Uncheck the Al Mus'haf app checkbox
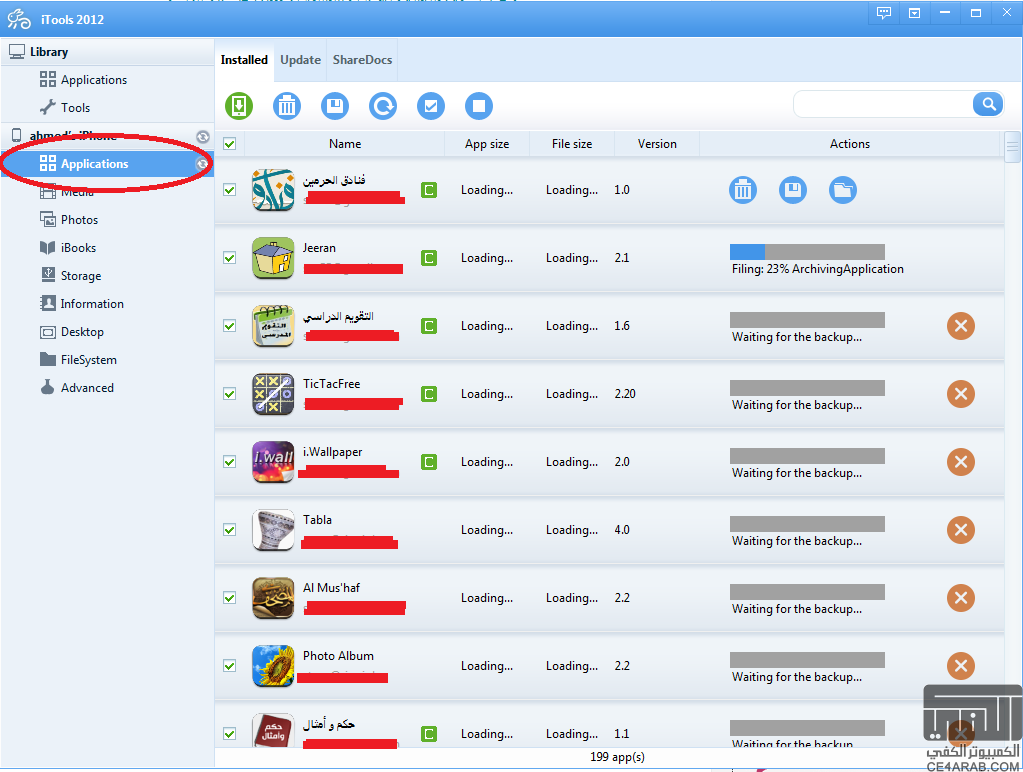This screenshot has width=1023, height=772. pyautogui.click(x=230, y=598)
